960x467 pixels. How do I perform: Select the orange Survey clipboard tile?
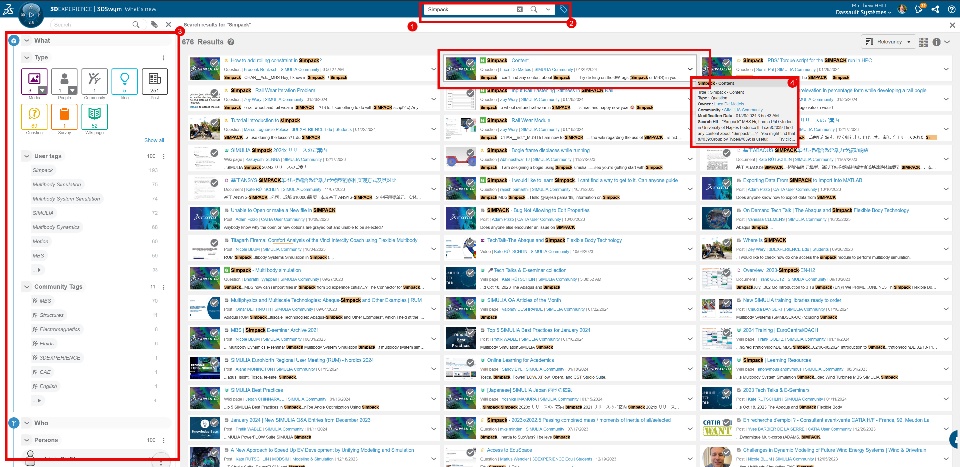point(64,116)
